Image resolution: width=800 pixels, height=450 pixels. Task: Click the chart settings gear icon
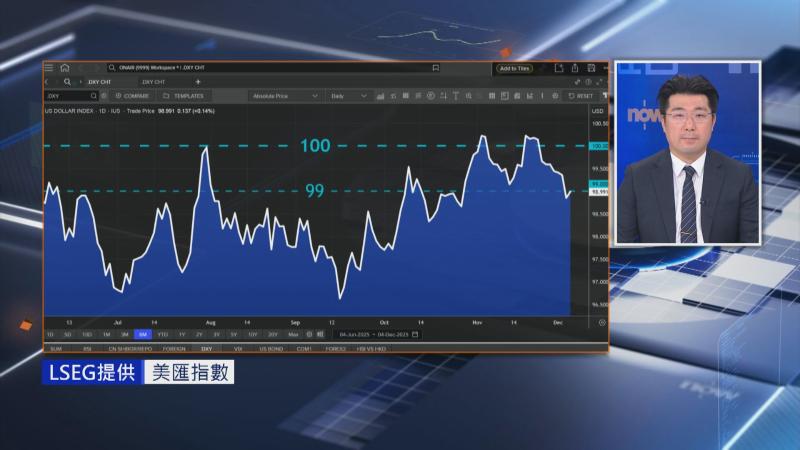555,96
